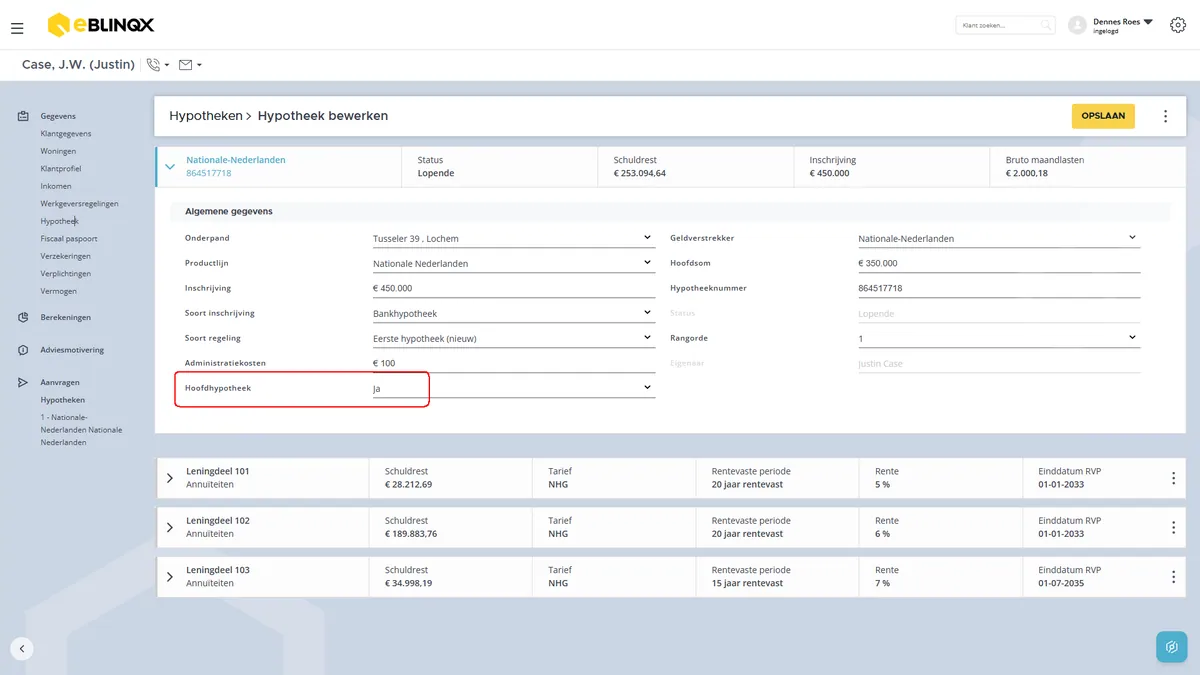Click the Berekeningen chart icon
Image resolution: width=1200 pixels, height=675 pixels.
(23, 318)
